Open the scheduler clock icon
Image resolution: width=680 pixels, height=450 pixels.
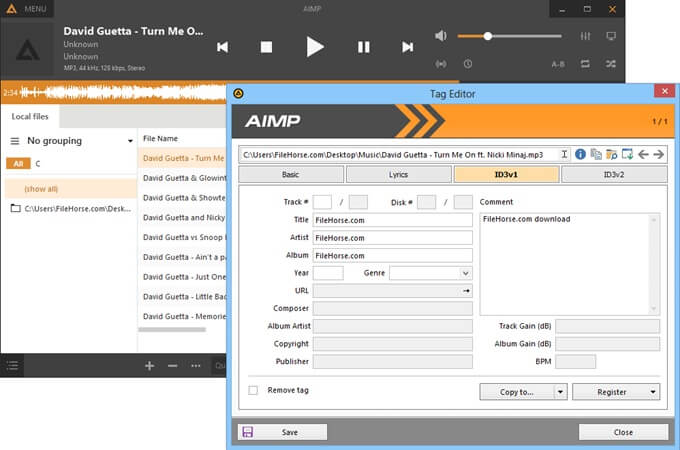(x=468, y=64)
